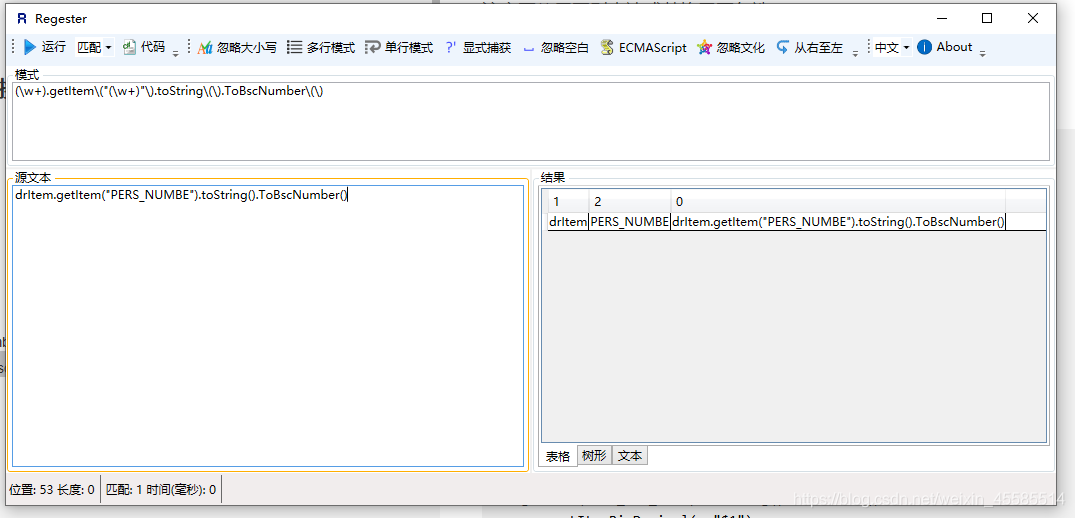Toggle ignore culture (忽略文化) option
The width and height of the screenshot is (1075, 518).
(731, 47)
